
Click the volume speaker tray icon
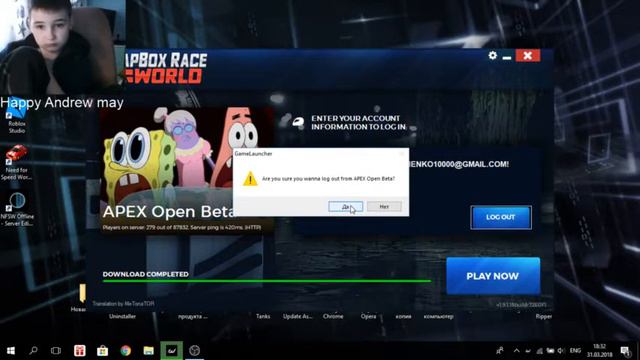(x=561, y=351)
